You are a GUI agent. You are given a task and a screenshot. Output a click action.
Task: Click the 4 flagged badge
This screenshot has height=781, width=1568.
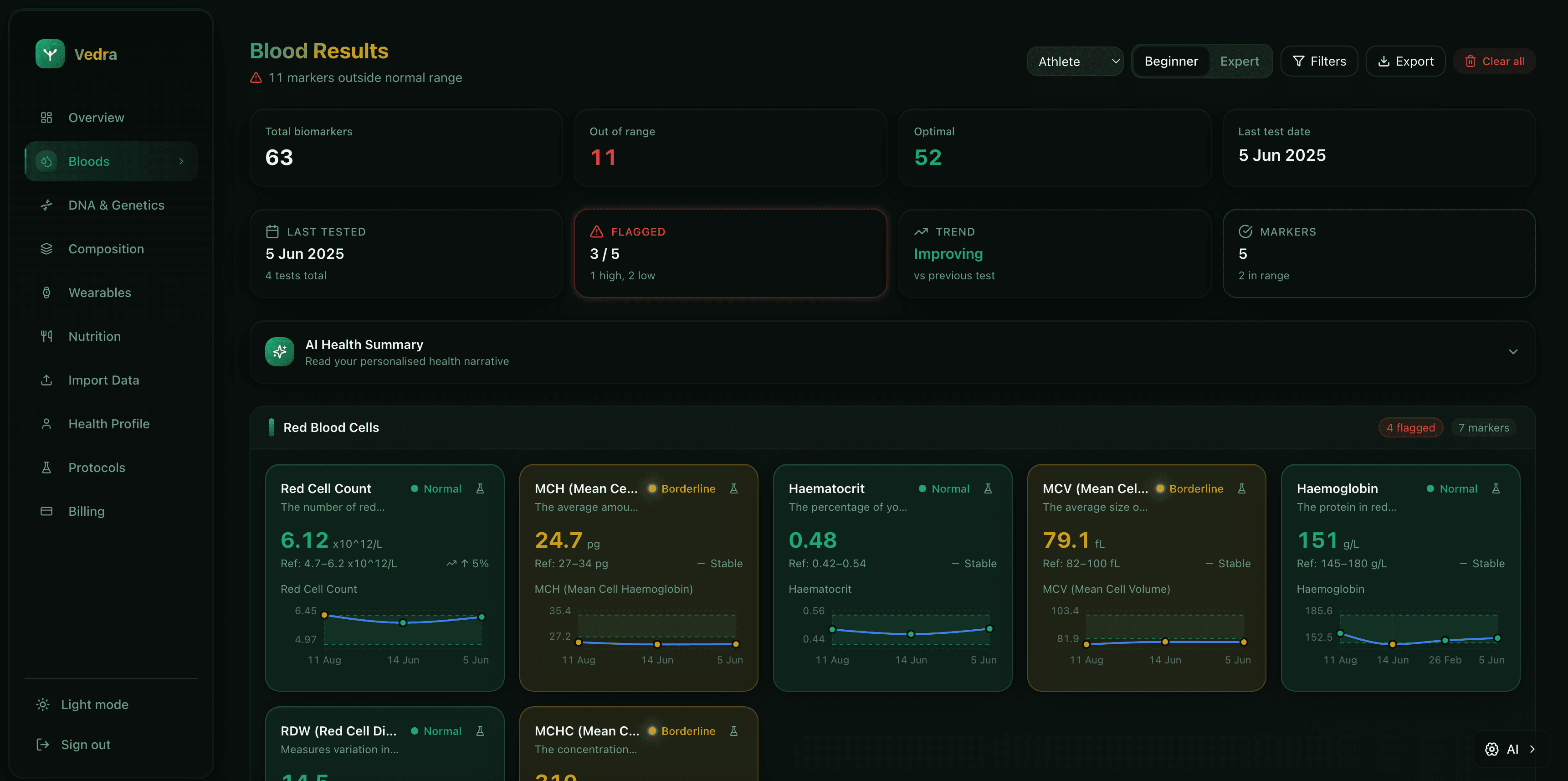point(1410,428)
